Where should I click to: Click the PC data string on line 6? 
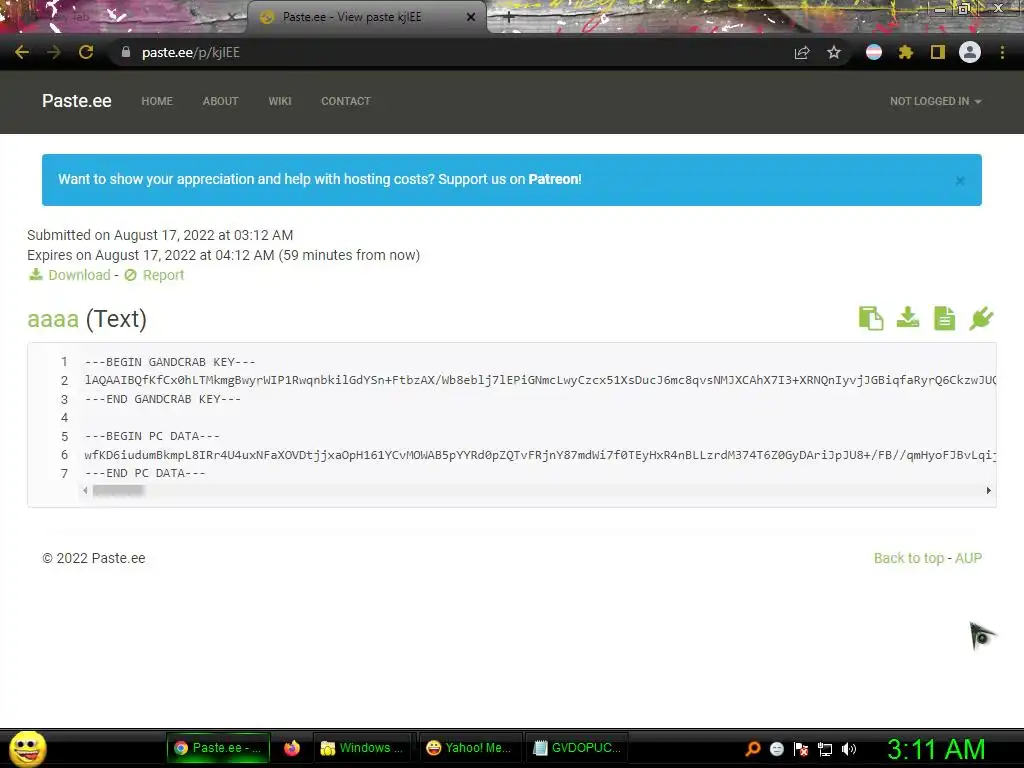coord(540,455)
